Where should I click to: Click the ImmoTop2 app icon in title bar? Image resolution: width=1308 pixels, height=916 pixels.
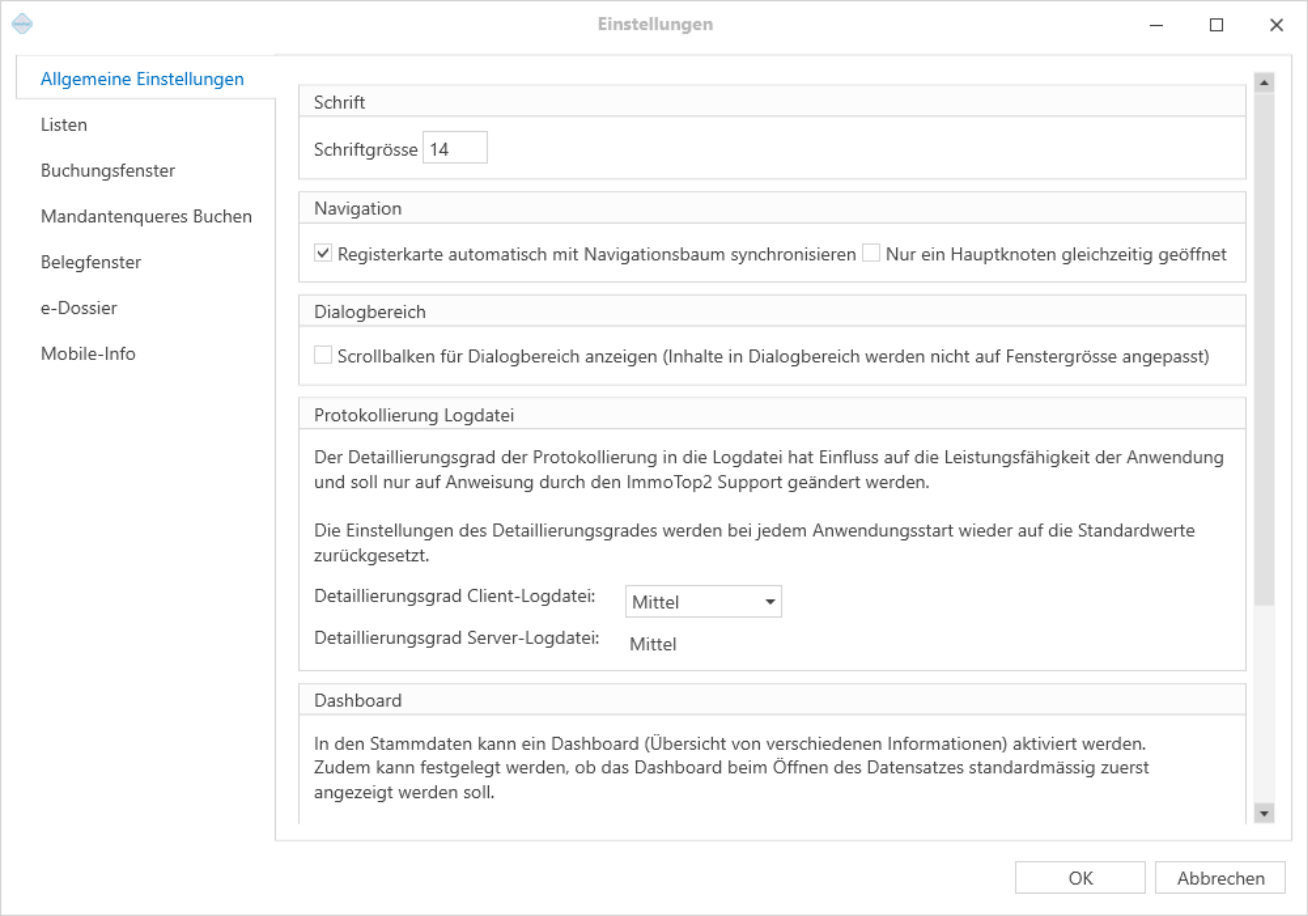[22, 24]
